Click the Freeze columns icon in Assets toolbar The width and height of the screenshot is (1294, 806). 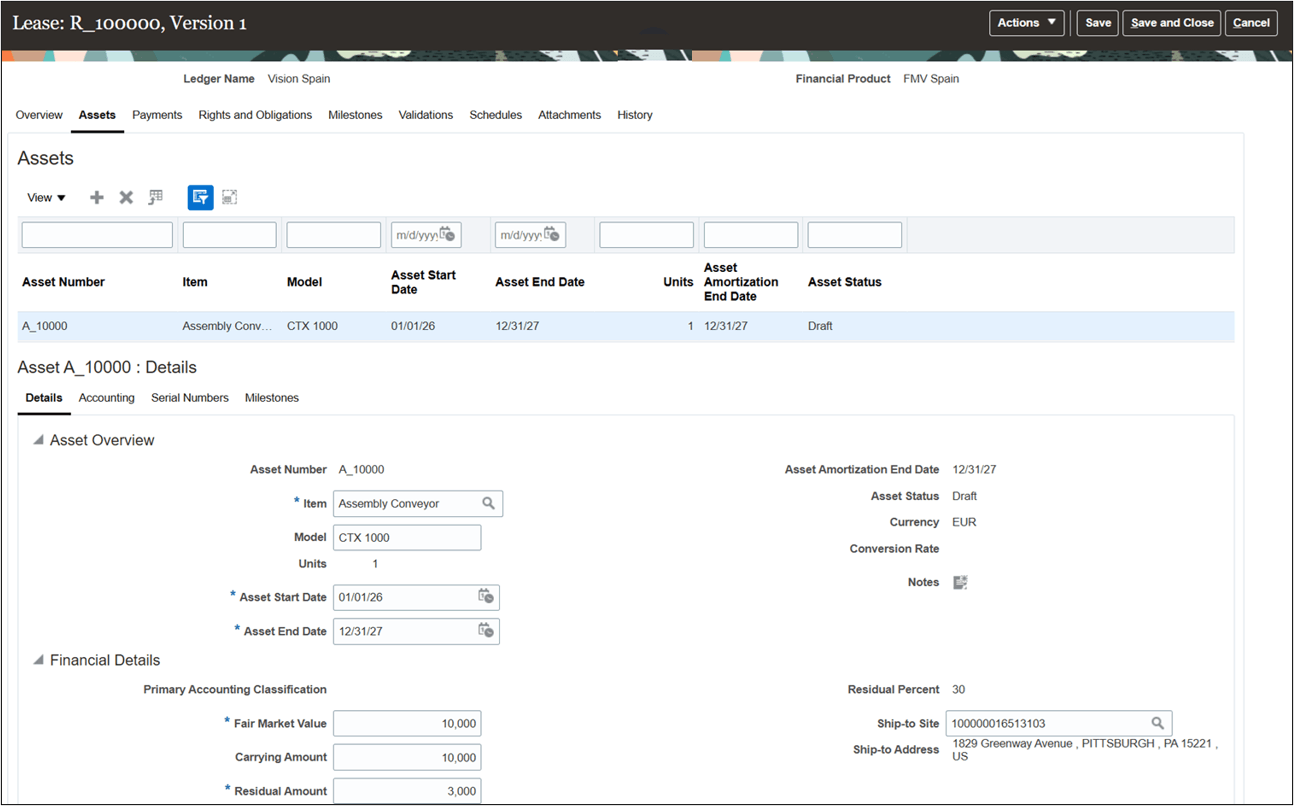[x=155, y=197]
